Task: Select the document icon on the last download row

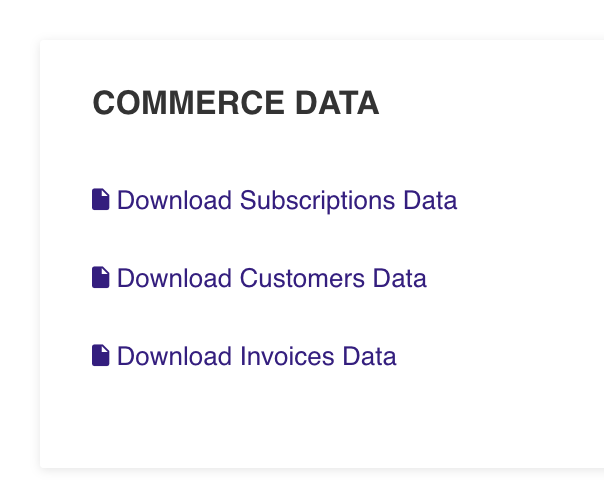Action: (x=101, y=355)
